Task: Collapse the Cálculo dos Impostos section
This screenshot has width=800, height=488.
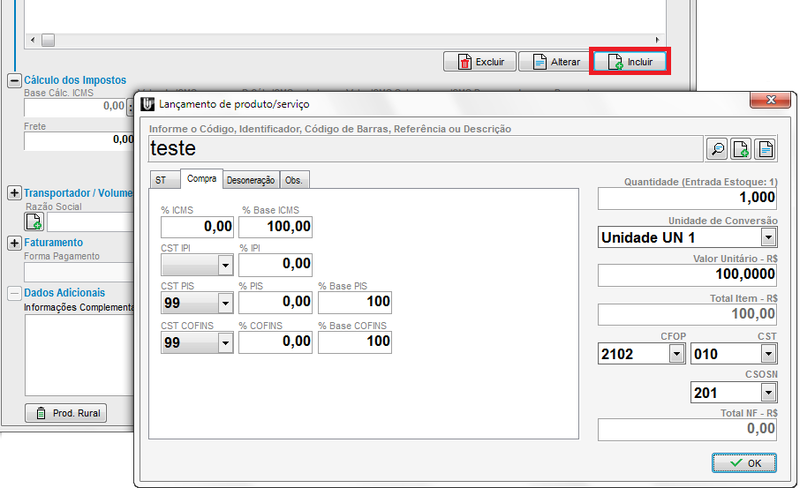Action: tap(14, 80)
